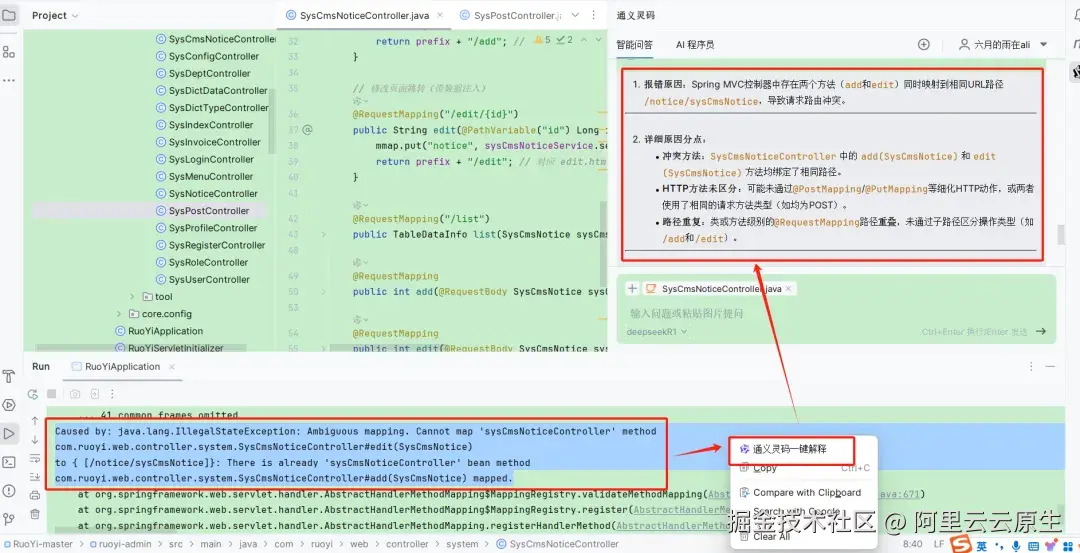Open Tongyi Lingma tool window icon
The image size is (1080, 553).
(1075, 70)
